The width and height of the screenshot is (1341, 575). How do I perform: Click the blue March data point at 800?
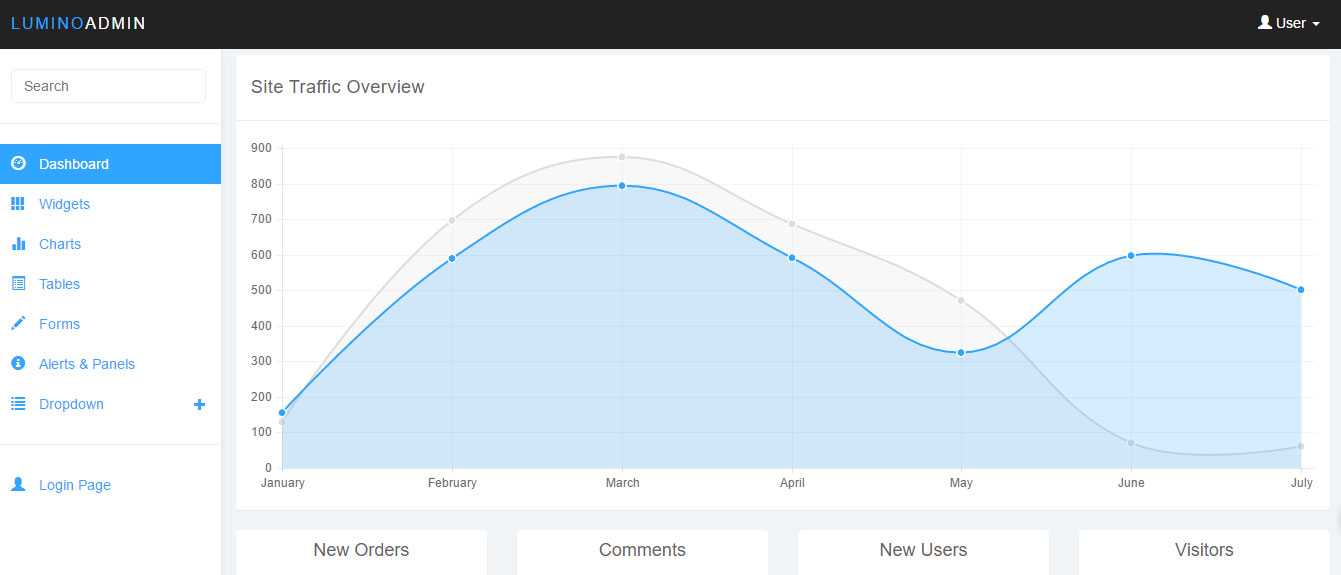[x=622, y=186]
